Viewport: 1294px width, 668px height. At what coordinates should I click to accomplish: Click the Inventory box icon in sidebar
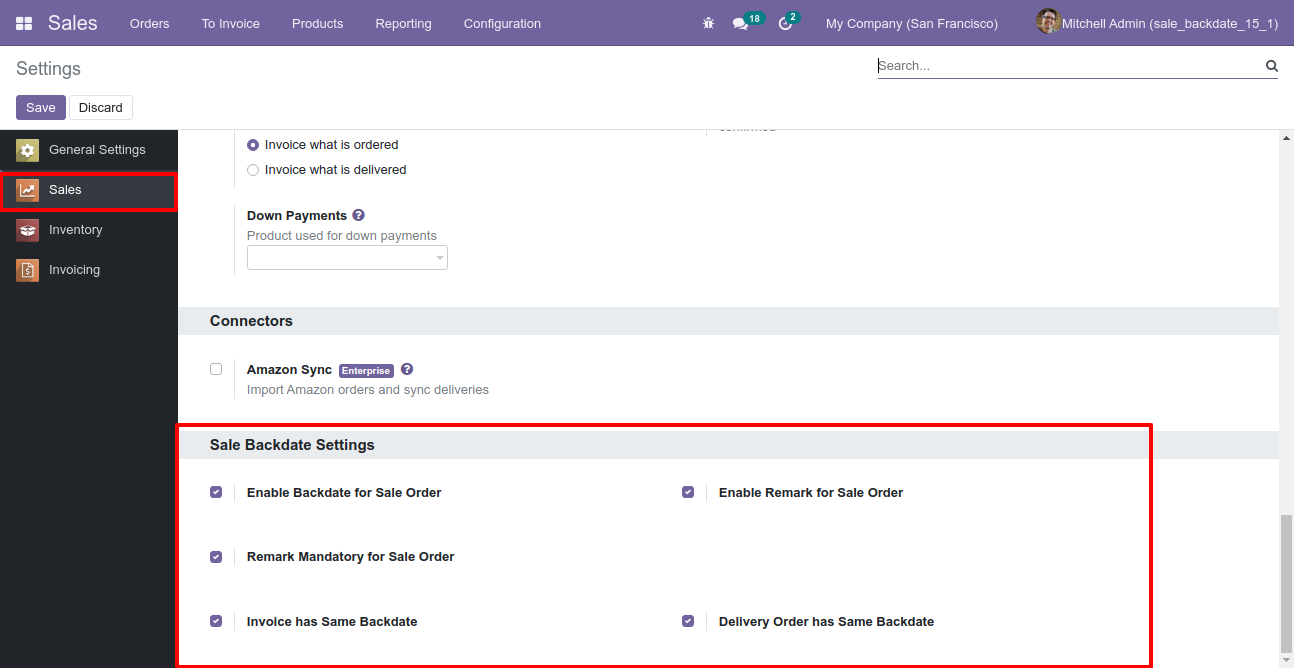28,230
